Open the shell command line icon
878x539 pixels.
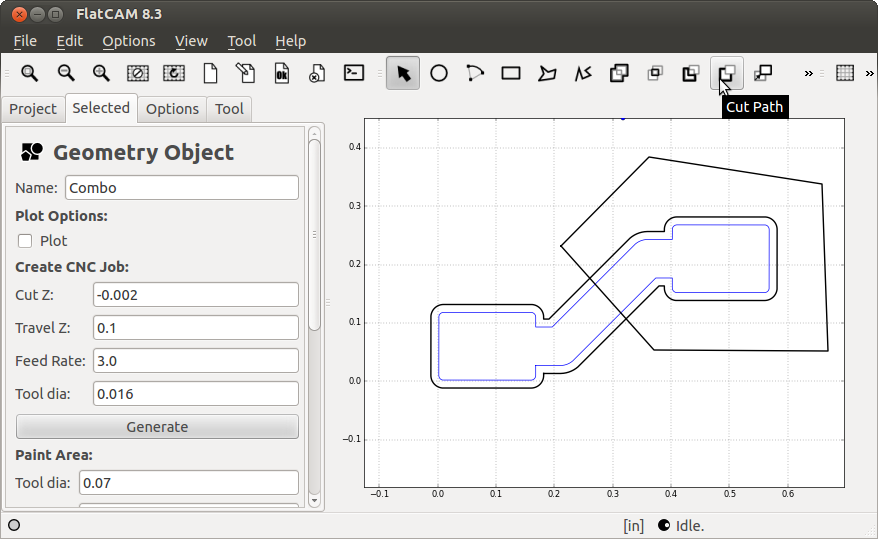pos(353,73)
